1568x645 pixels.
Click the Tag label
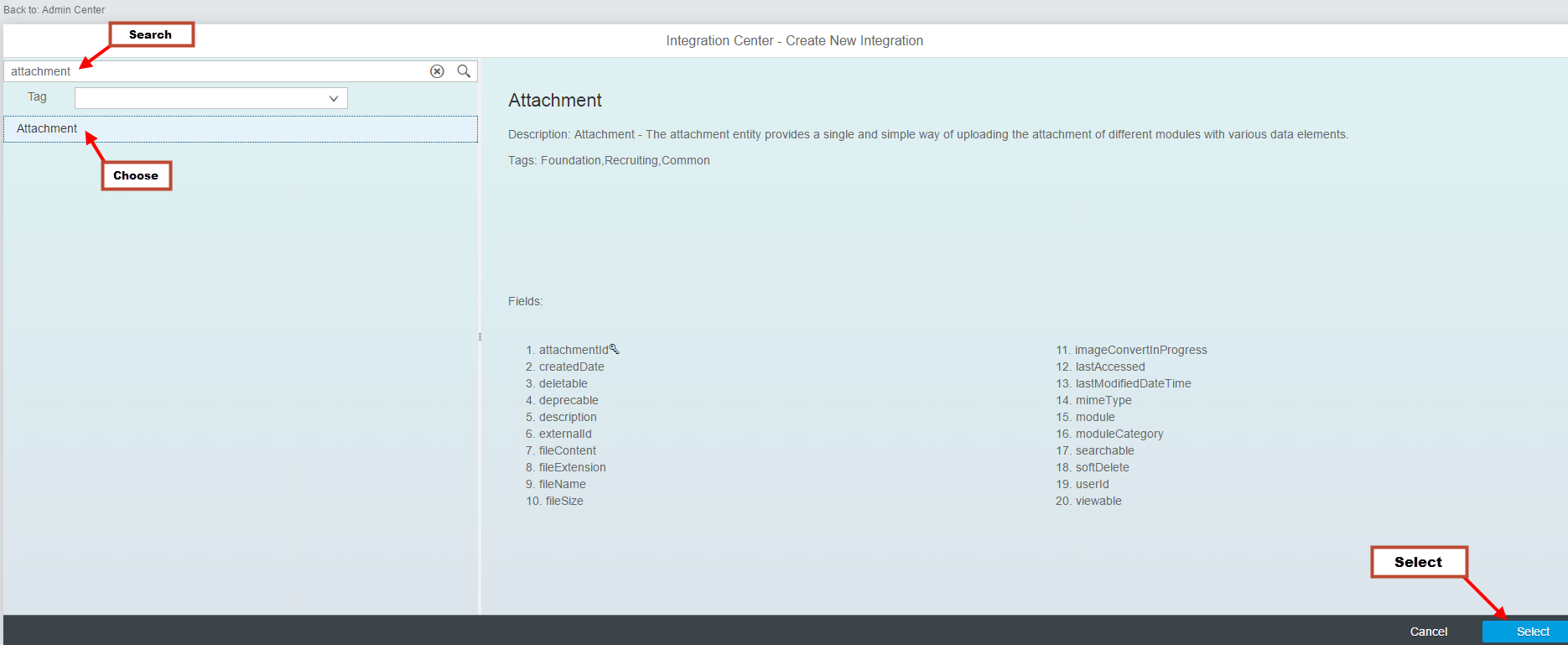[38, 97]
